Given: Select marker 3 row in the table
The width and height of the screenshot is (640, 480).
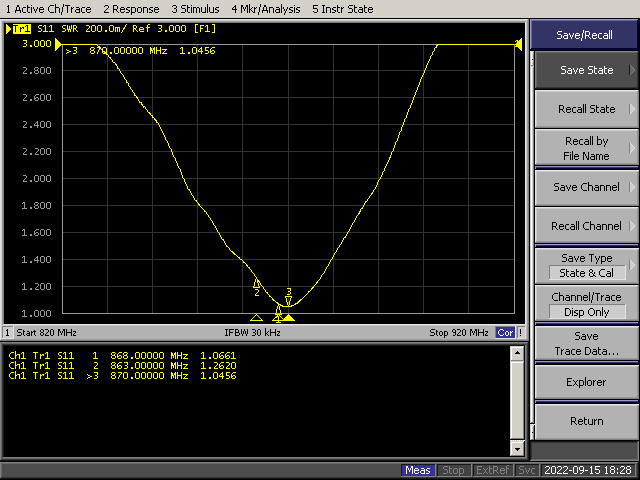Looking at the screenshot, I should pyautogui.click(x=122, y=376).
